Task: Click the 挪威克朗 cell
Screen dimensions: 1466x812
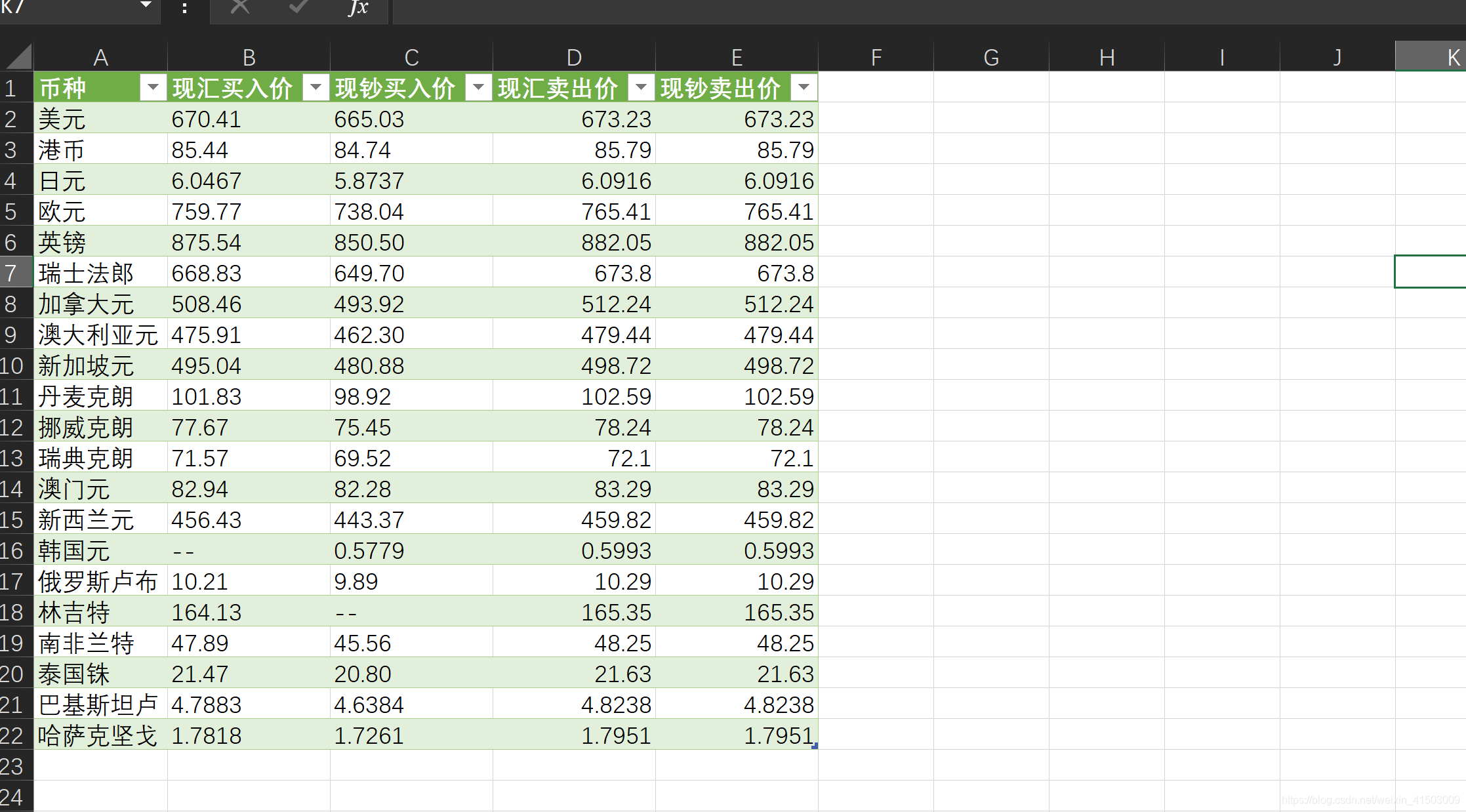Action: [101, 426]
